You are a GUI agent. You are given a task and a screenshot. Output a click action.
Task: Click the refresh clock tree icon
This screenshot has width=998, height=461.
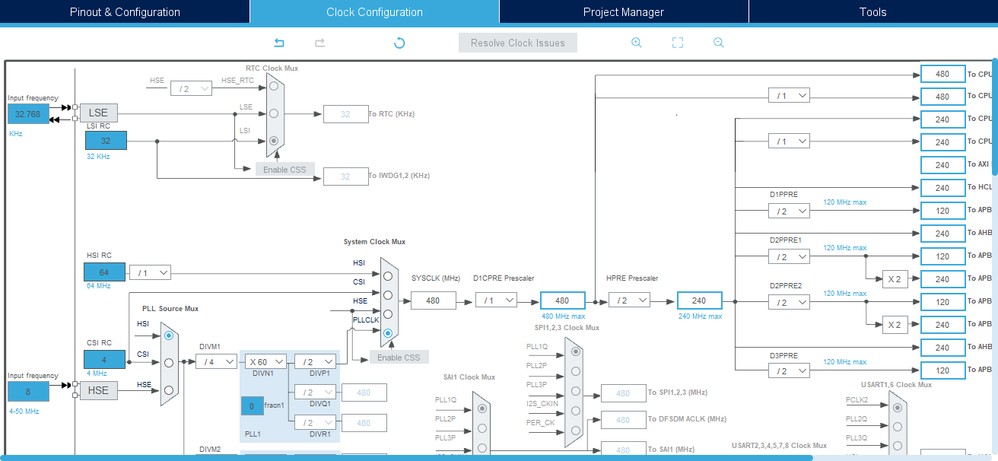(399, 43)
